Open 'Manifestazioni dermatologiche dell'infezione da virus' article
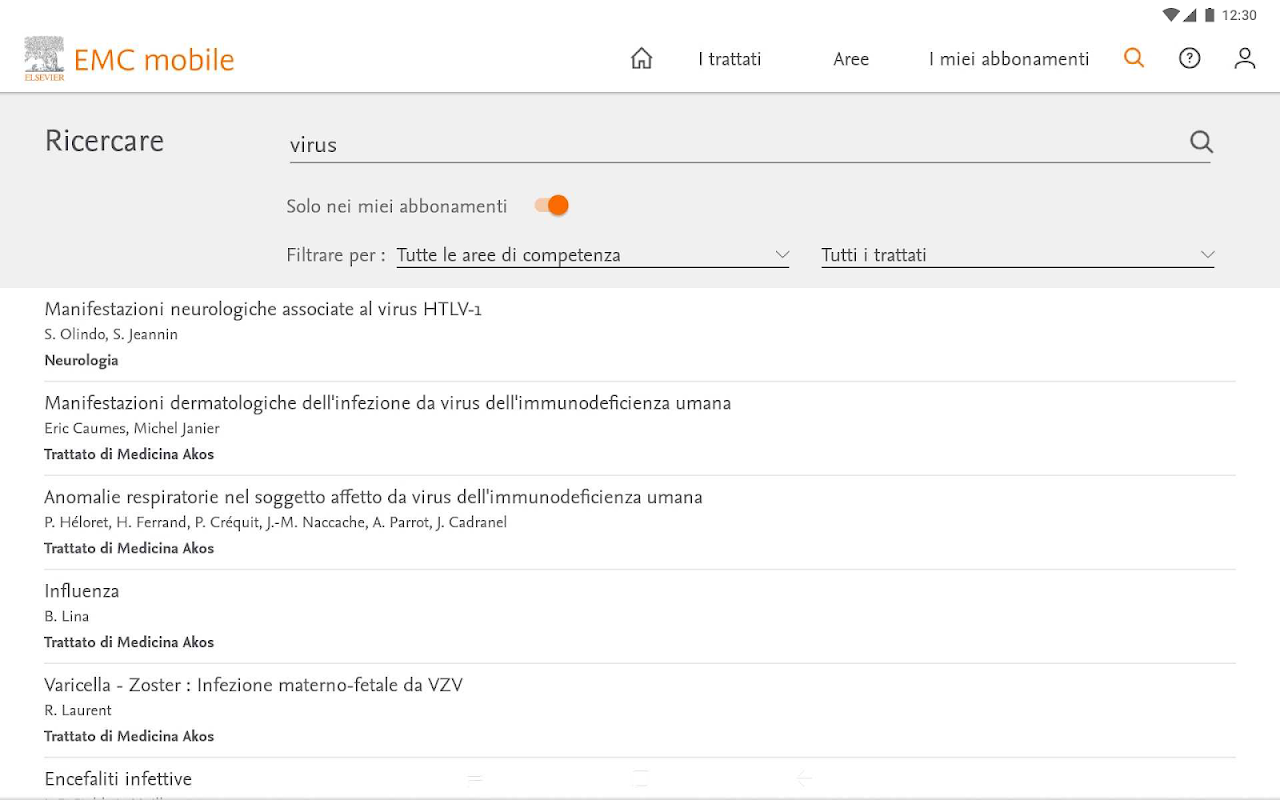1280x800 pixels. pyautogui.click(x=388, y=403)
